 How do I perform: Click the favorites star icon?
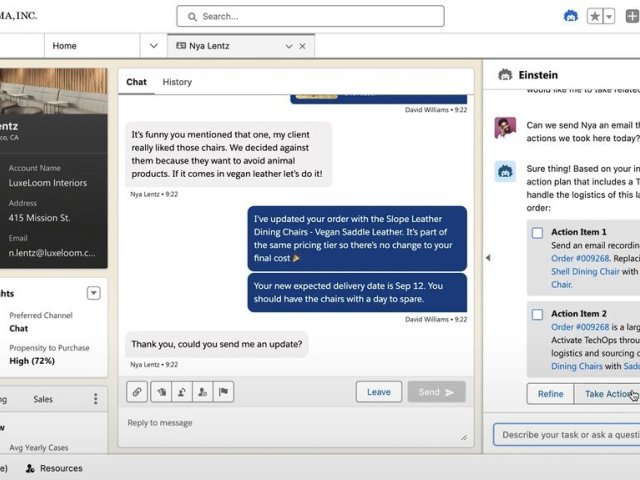pos(595,16)
